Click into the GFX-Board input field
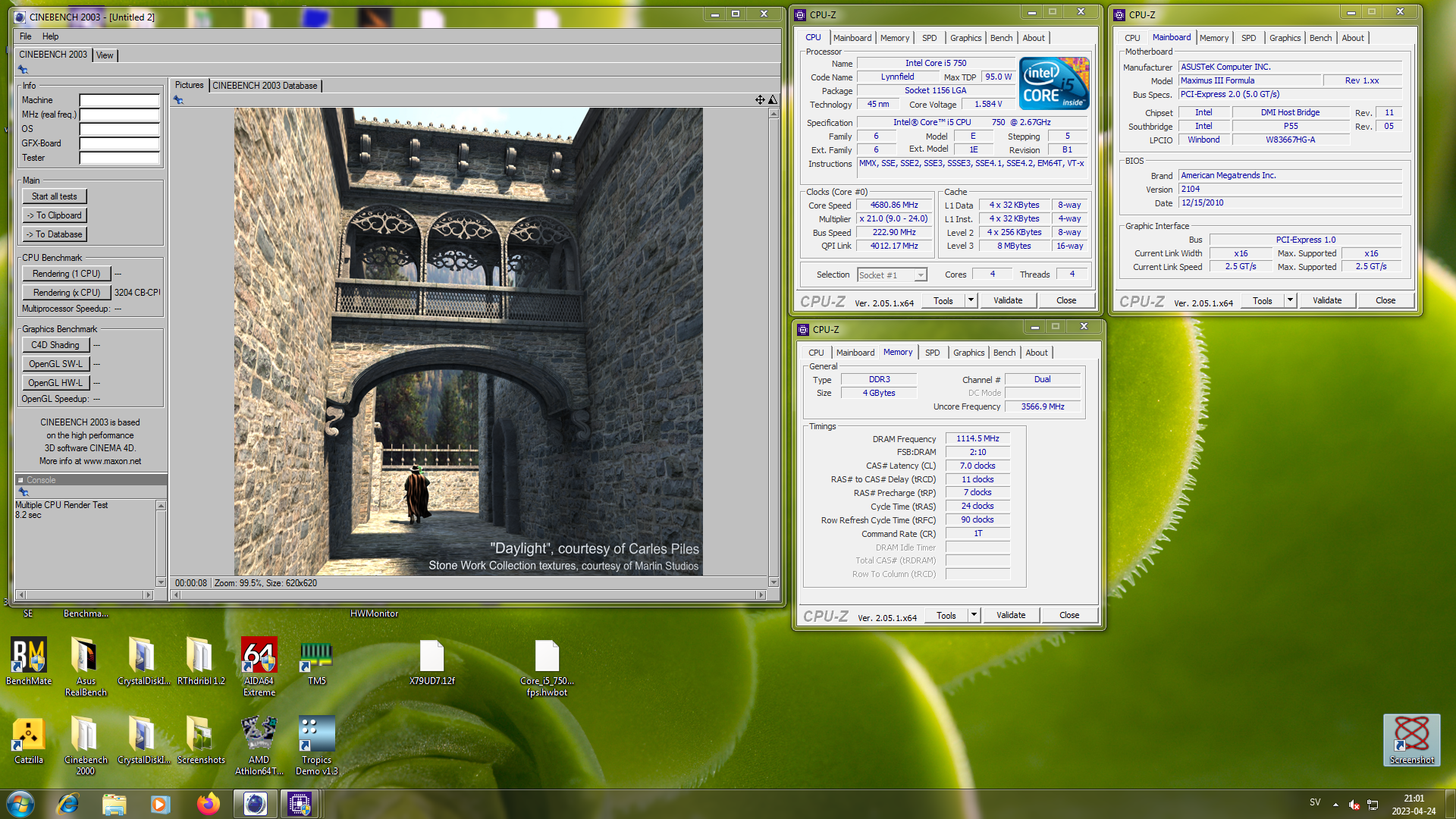The image size is (1456, 819). point(120,143)
